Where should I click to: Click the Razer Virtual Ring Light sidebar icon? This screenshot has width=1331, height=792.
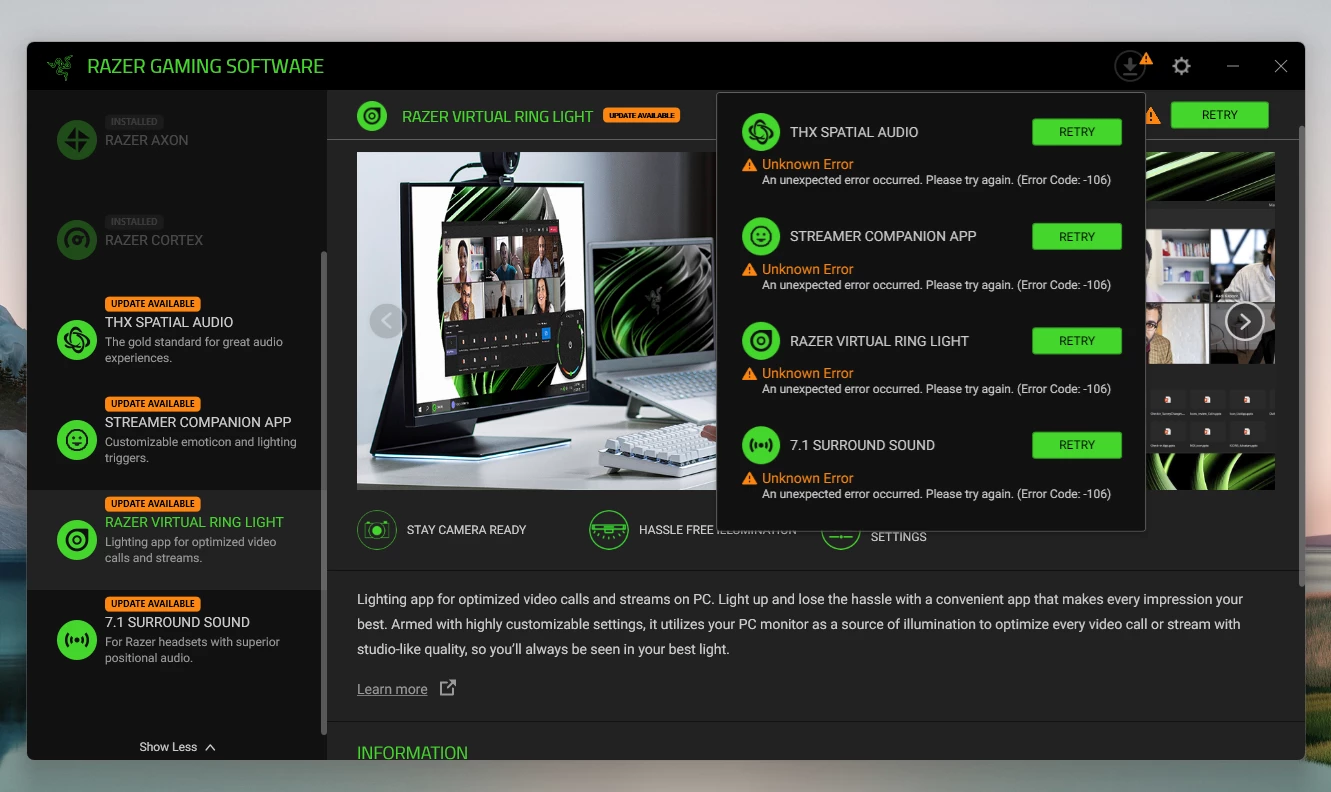(77, 540)
